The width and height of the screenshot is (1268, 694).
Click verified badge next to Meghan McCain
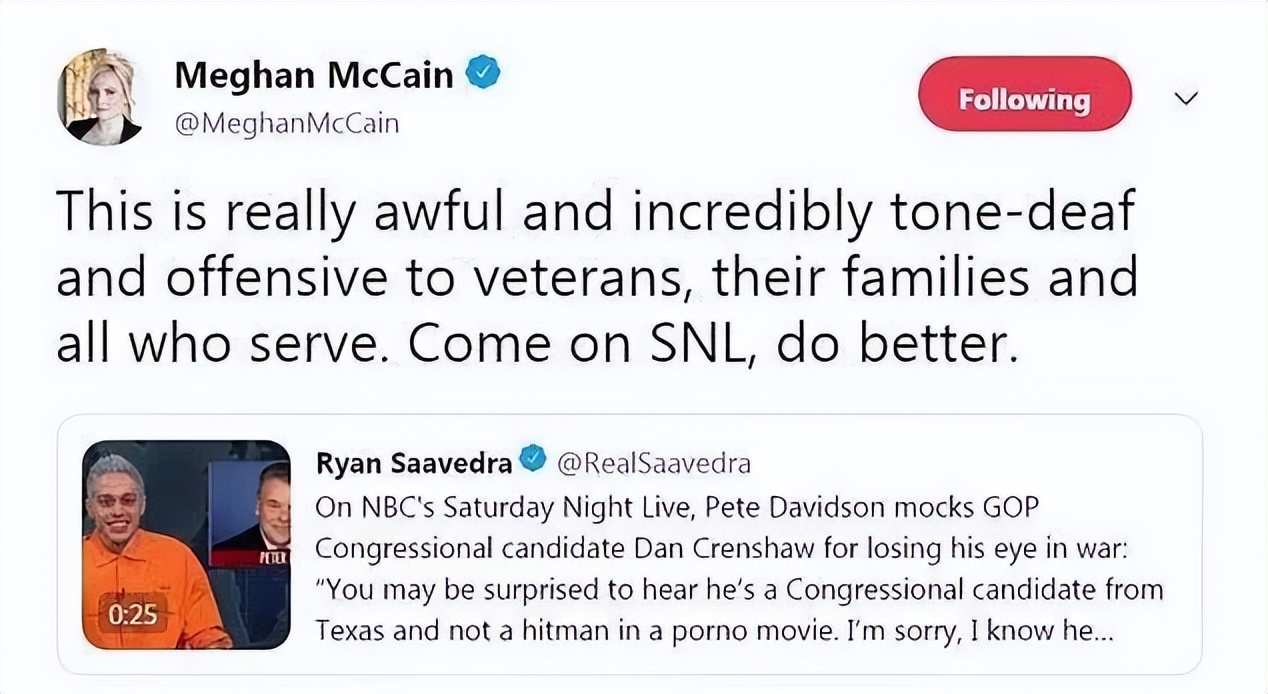(484, 74)
